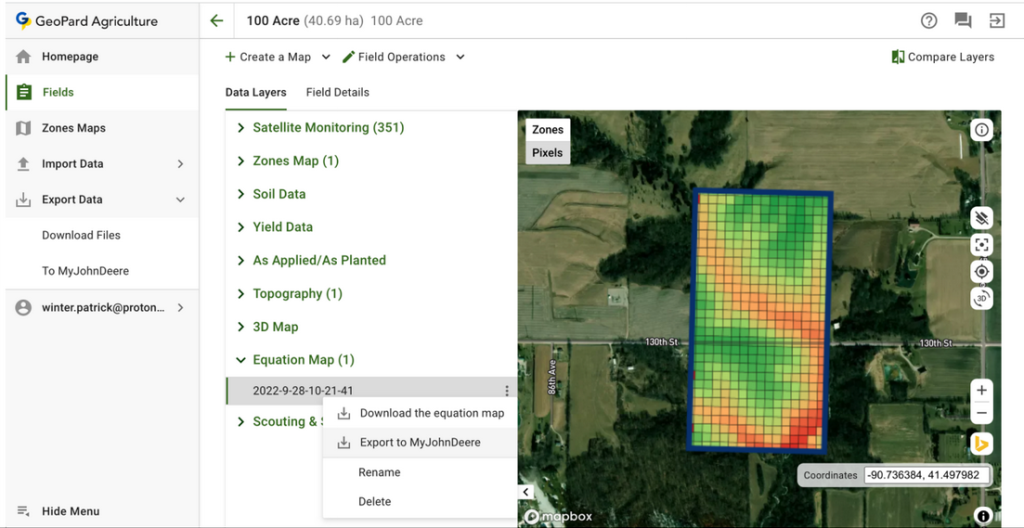The height and width of the screenshot is (528, 1024).
Task: Select Export to MyJohnDeere menu option
Action: click(419, 443)
